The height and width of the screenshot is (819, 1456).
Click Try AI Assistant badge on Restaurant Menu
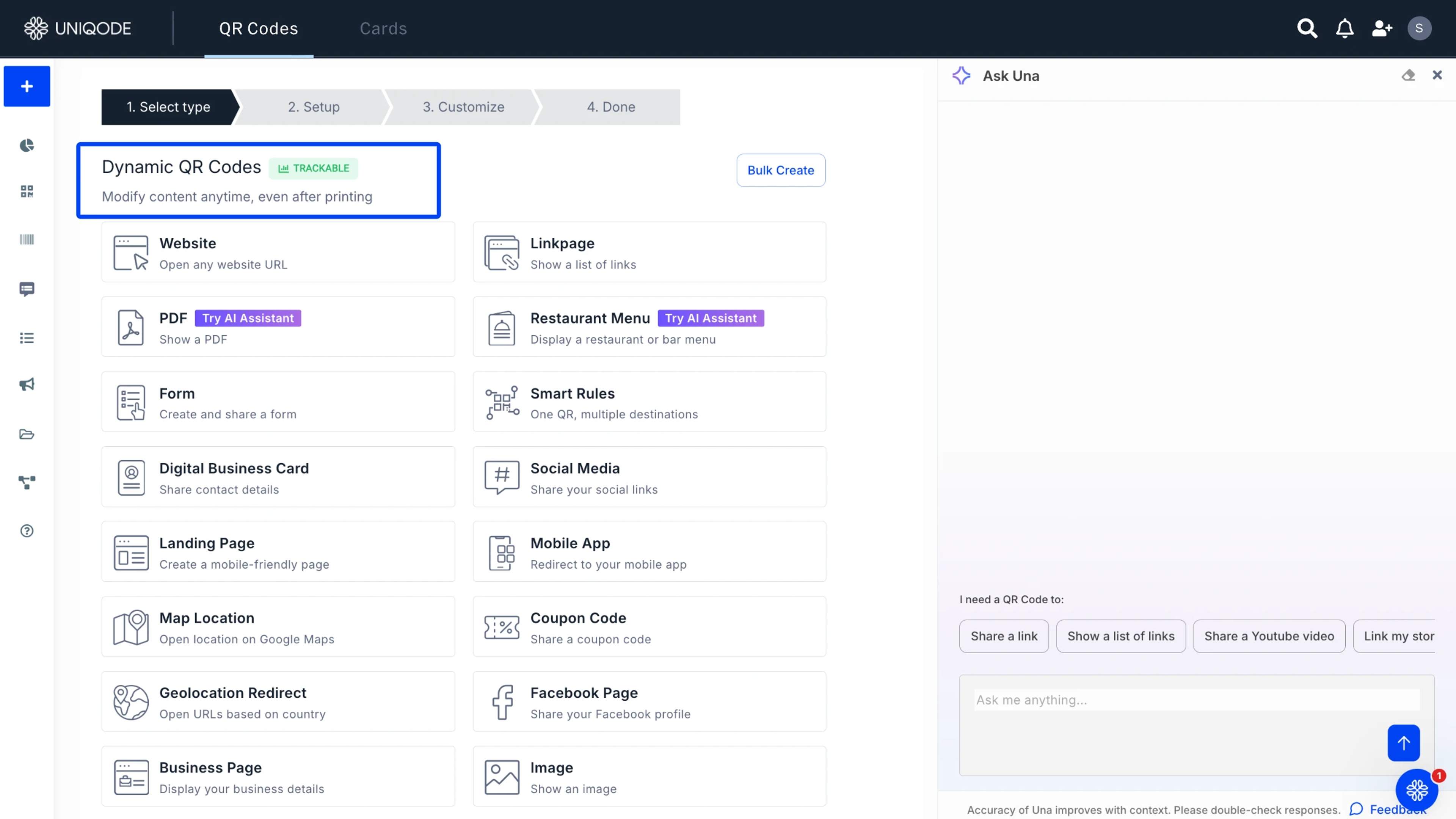point(711,318)
